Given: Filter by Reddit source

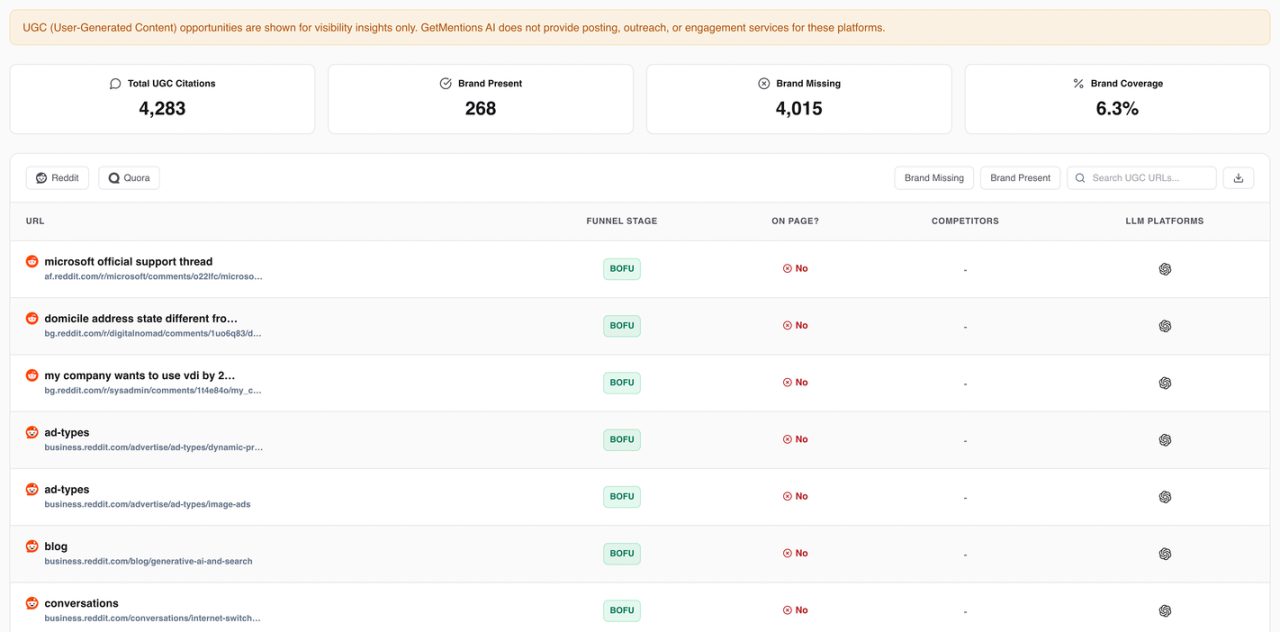Looking at the screenshot, I should (x=57, y=178).
